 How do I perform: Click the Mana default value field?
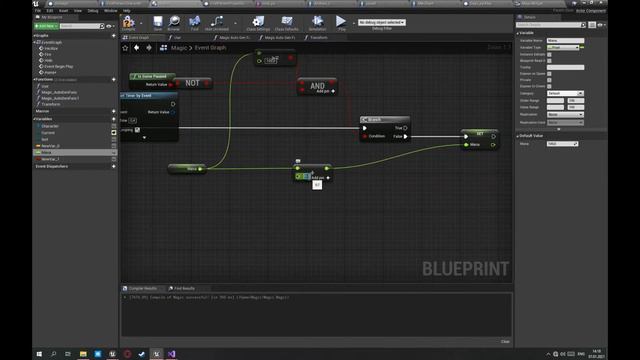pyautogui.click(x=562, y=144)
